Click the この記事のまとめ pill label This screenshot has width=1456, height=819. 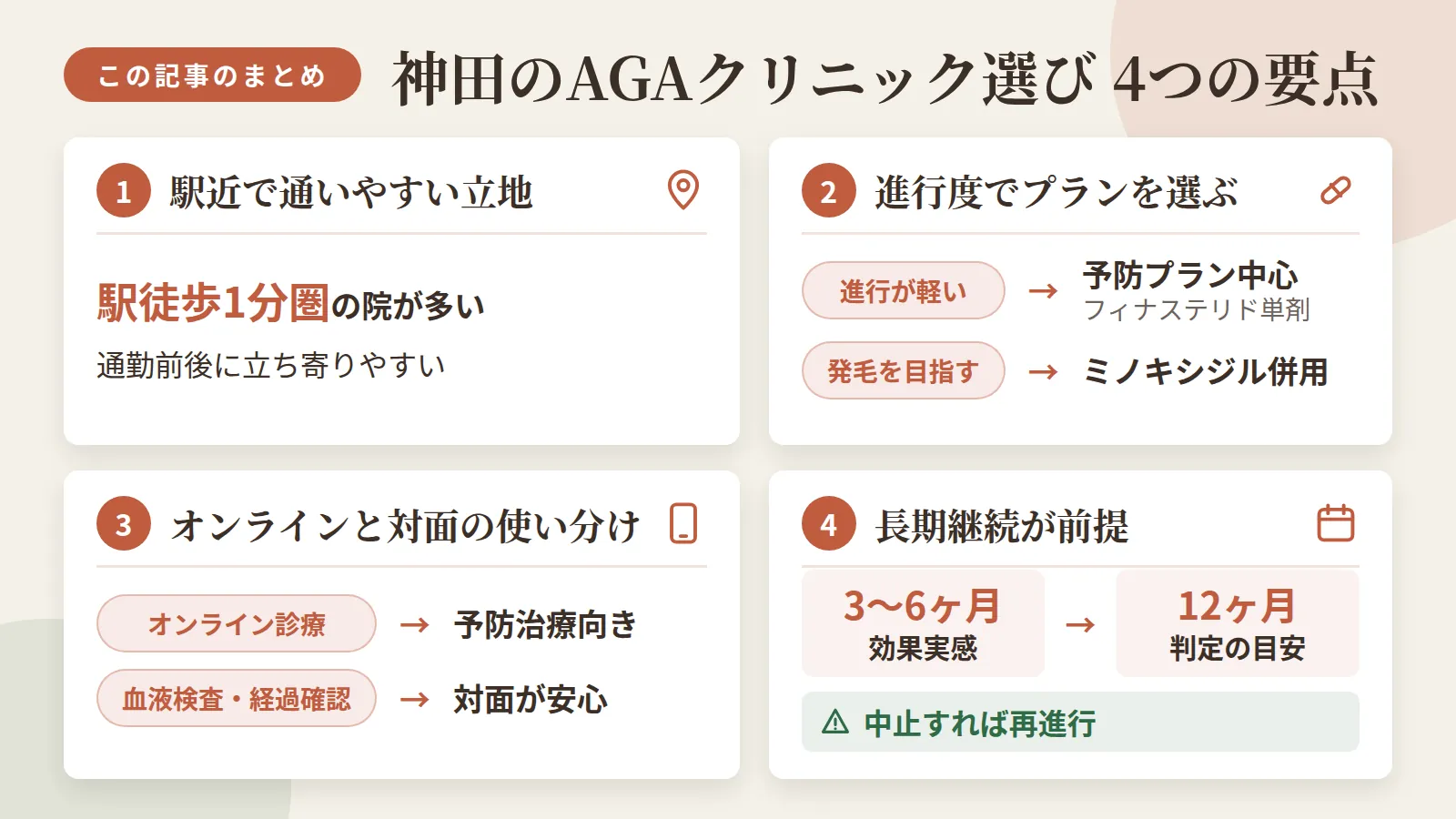point(212,75)
